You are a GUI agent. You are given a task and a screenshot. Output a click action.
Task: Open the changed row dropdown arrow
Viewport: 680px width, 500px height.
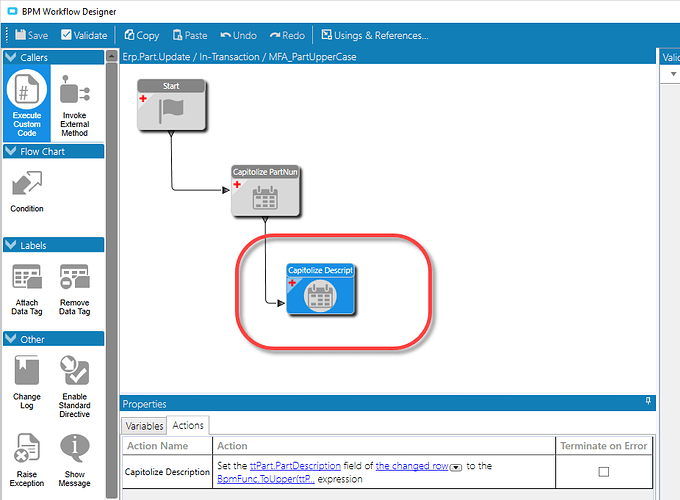tap(456, 467)
